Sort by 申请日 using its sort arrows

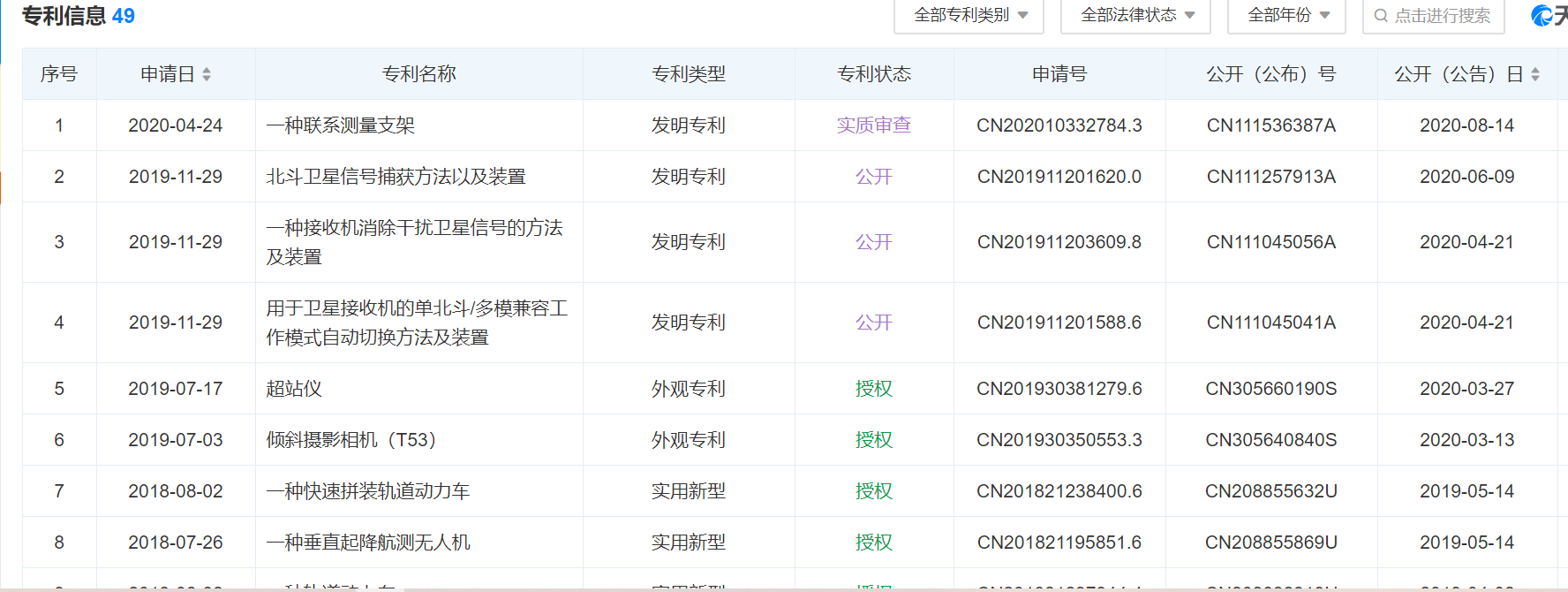(207, 74)
